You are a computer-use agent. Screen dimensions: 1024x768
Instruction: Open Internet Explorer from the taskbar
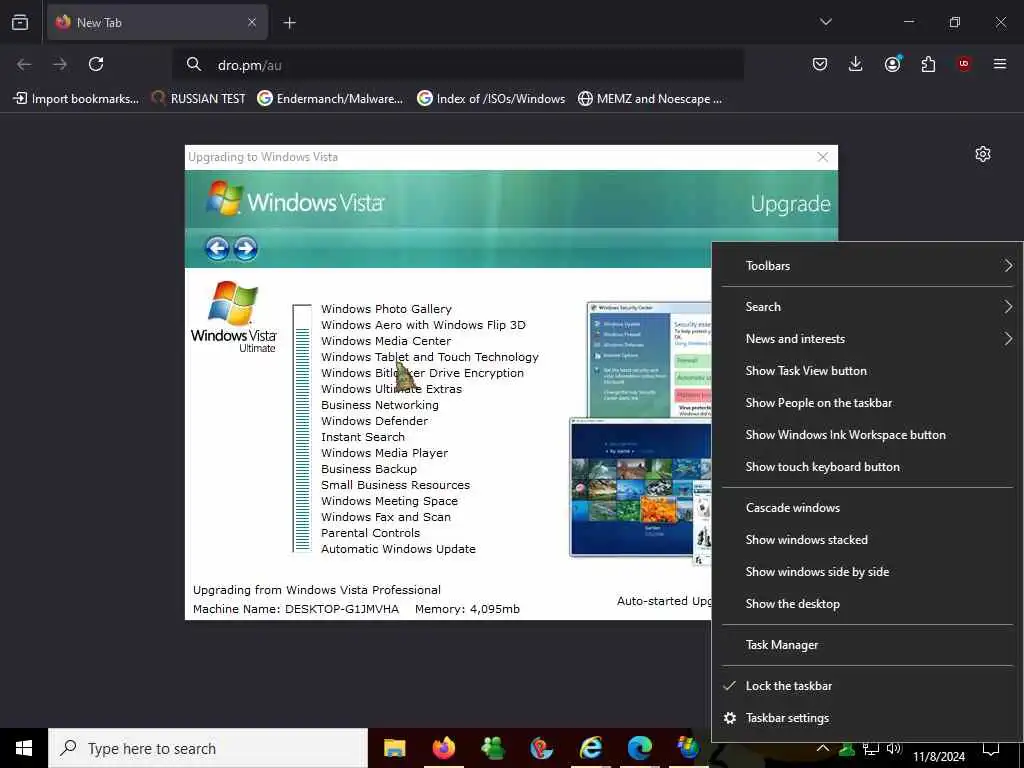[x=590, y=748]
